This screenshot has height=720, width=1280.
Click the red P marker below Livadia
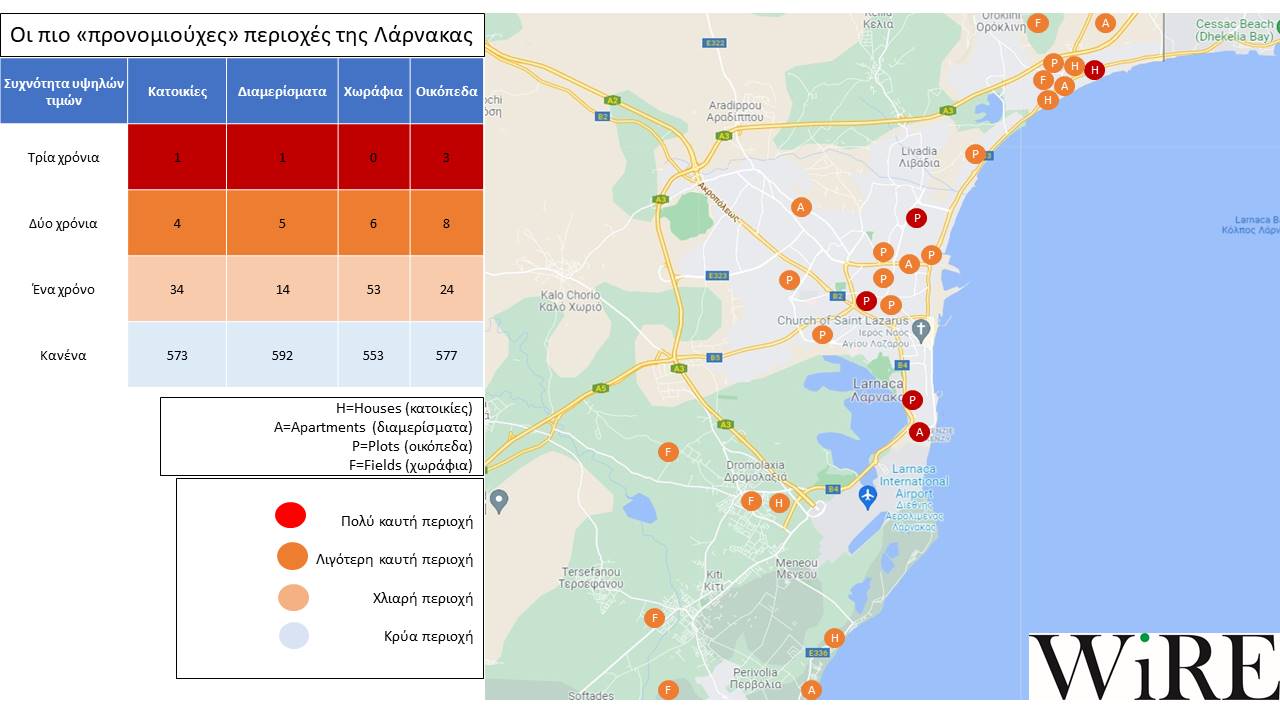(x=915, y=217)
